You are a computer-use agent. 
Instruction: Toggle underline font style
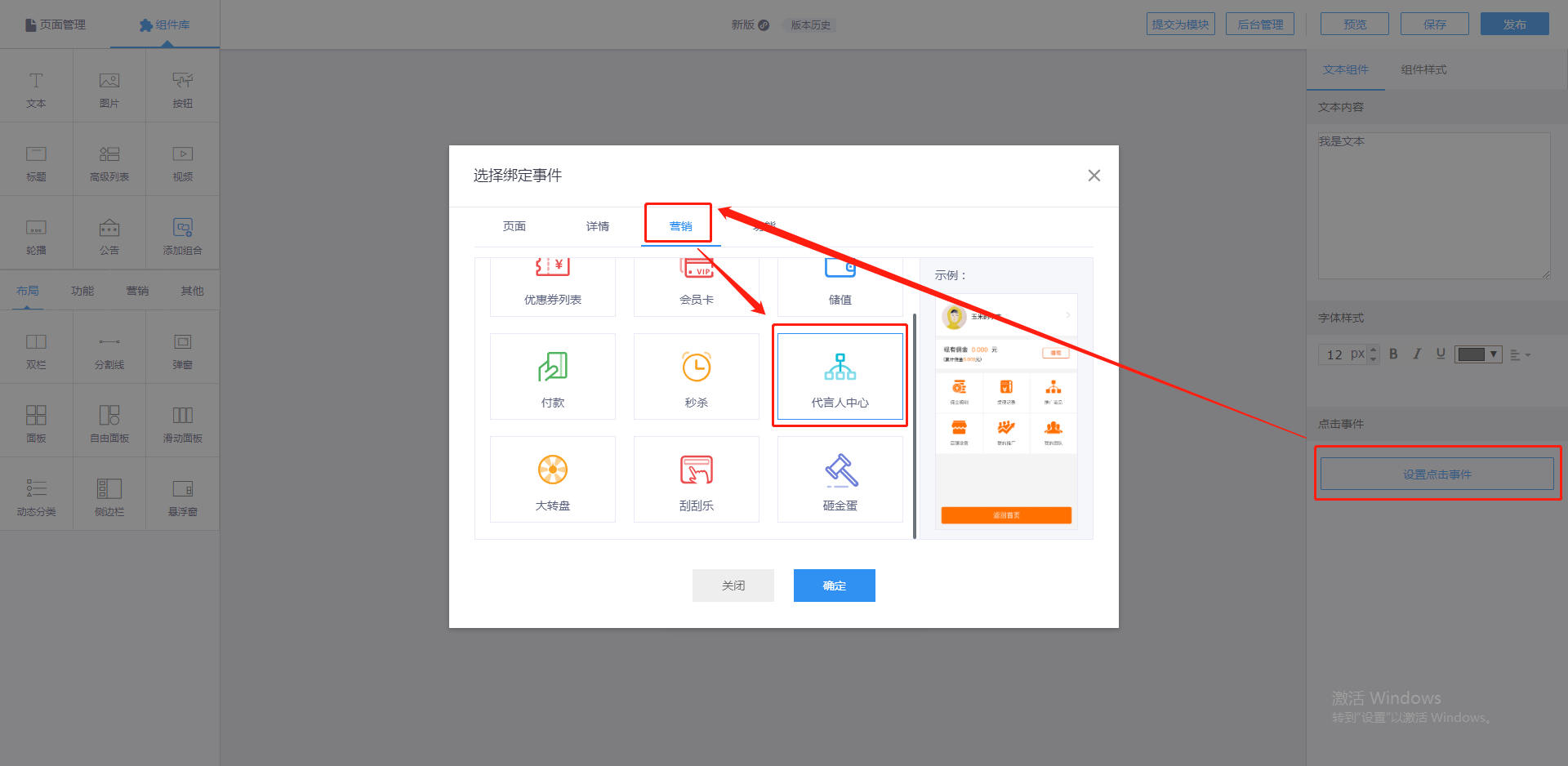coord(1441,354)
